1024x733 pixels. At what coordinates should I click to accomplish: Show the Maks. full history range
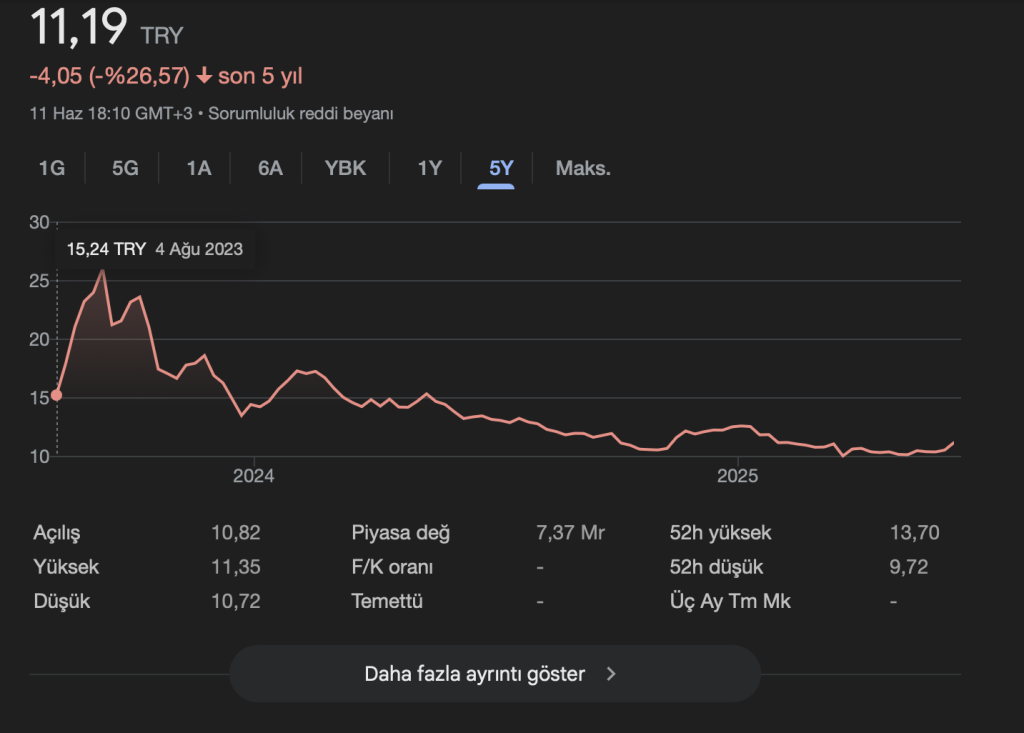tap(583, 168)
